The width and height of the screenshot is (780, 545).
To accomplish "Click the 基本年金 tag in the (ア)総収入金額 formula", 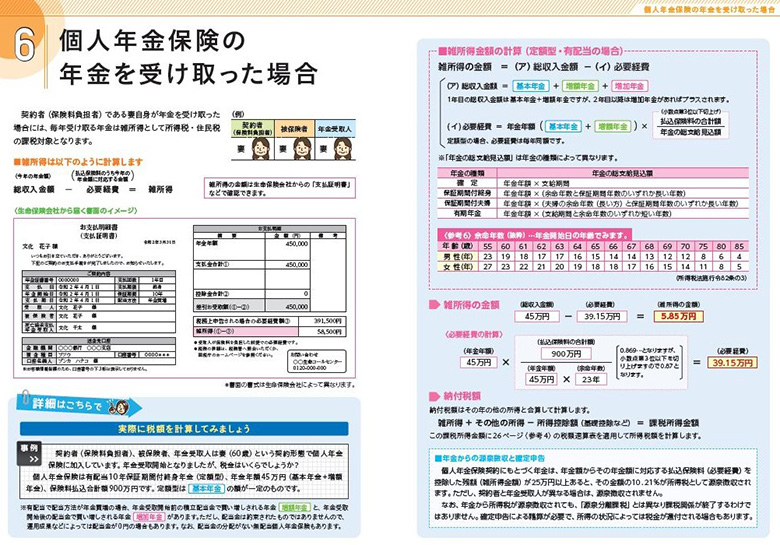I will click(530, 86).
